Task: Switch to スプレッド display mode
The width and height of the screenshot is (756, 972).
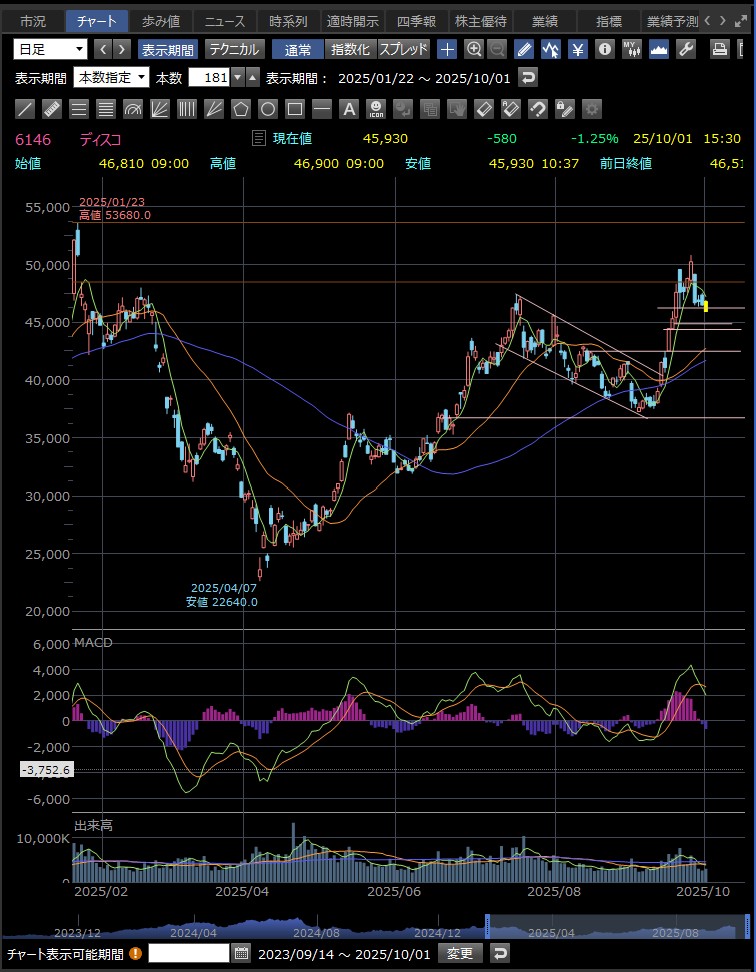Action: pyautogui.click(x=403, y=49)
